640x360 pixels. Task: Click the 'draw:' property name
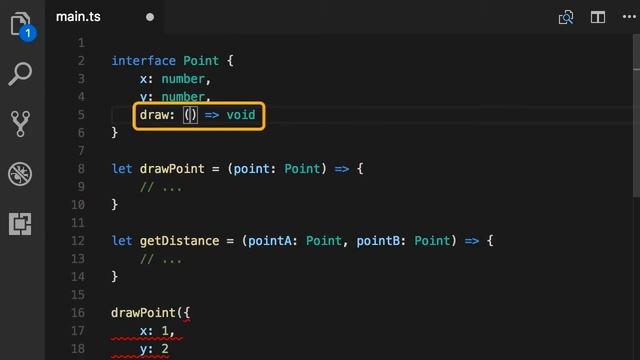tap(157, 115)
